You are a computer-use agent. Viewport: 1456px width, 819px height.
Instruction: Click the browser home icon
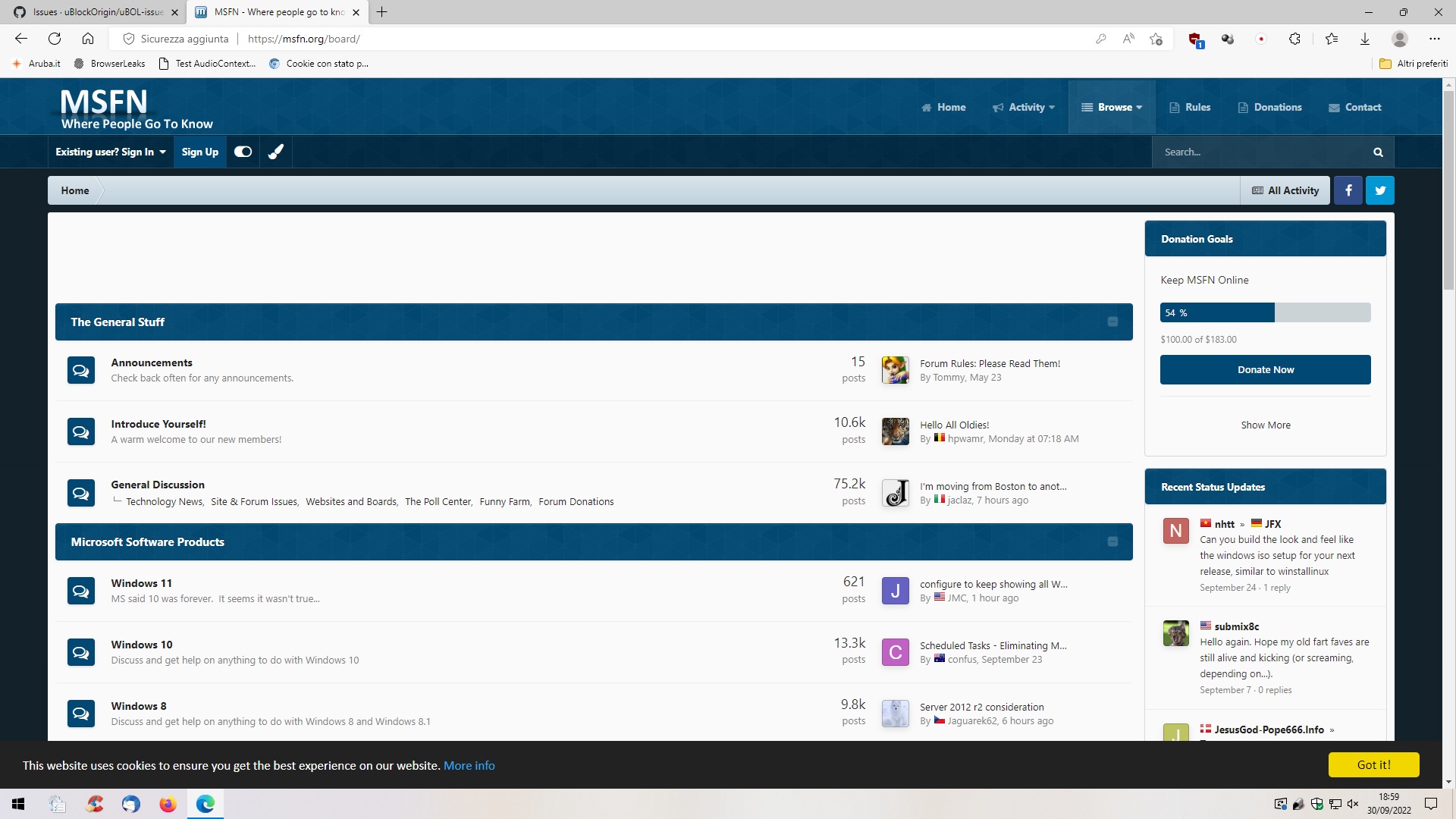(88, 39)
